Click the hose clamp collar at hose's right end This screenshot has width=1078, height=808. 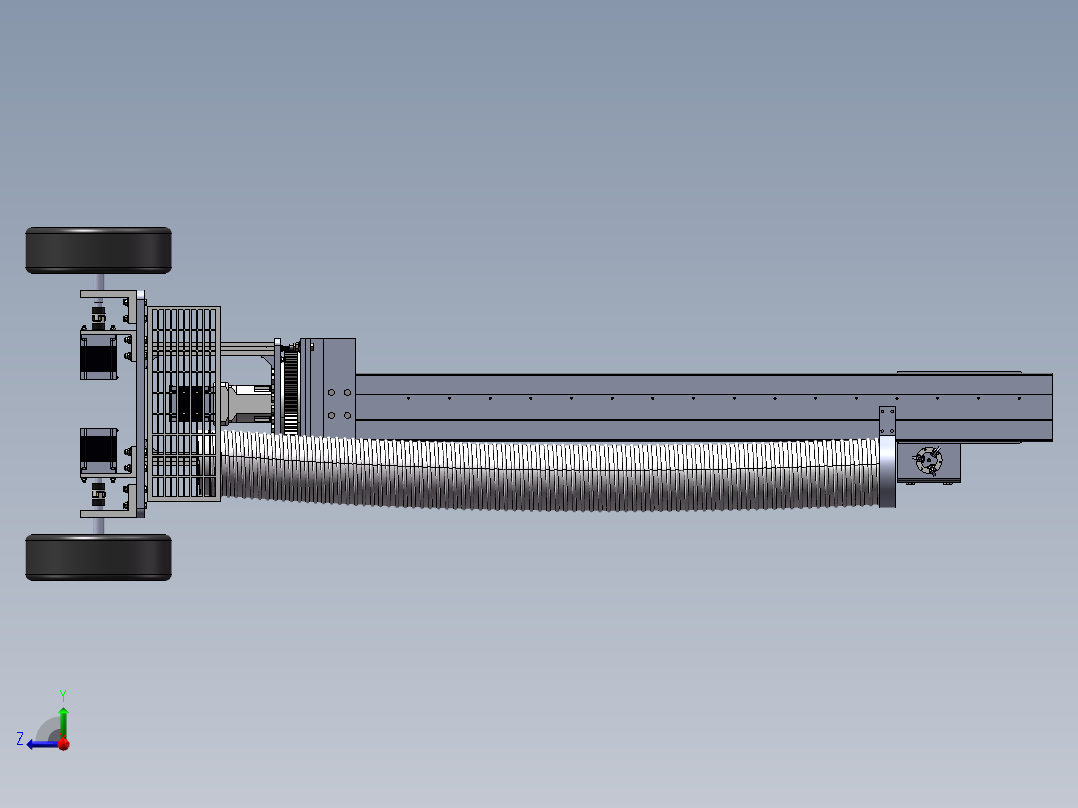click(x=888, y=472)
